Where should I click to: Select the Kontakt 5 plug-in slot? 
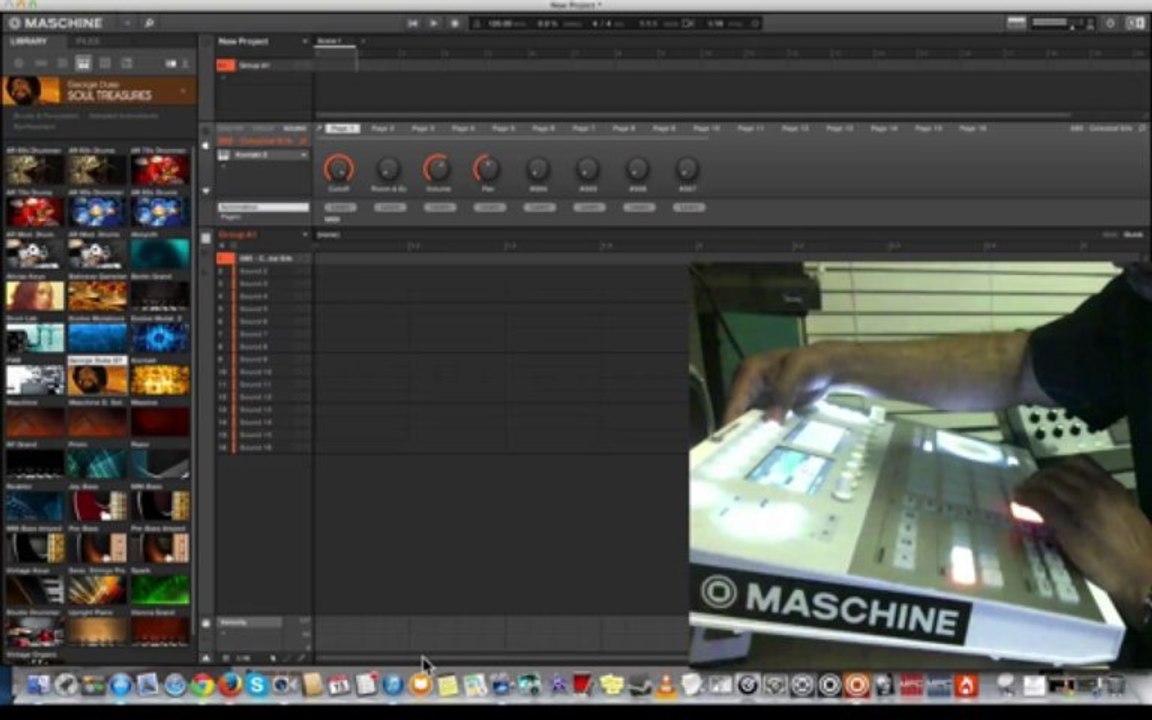262,155
